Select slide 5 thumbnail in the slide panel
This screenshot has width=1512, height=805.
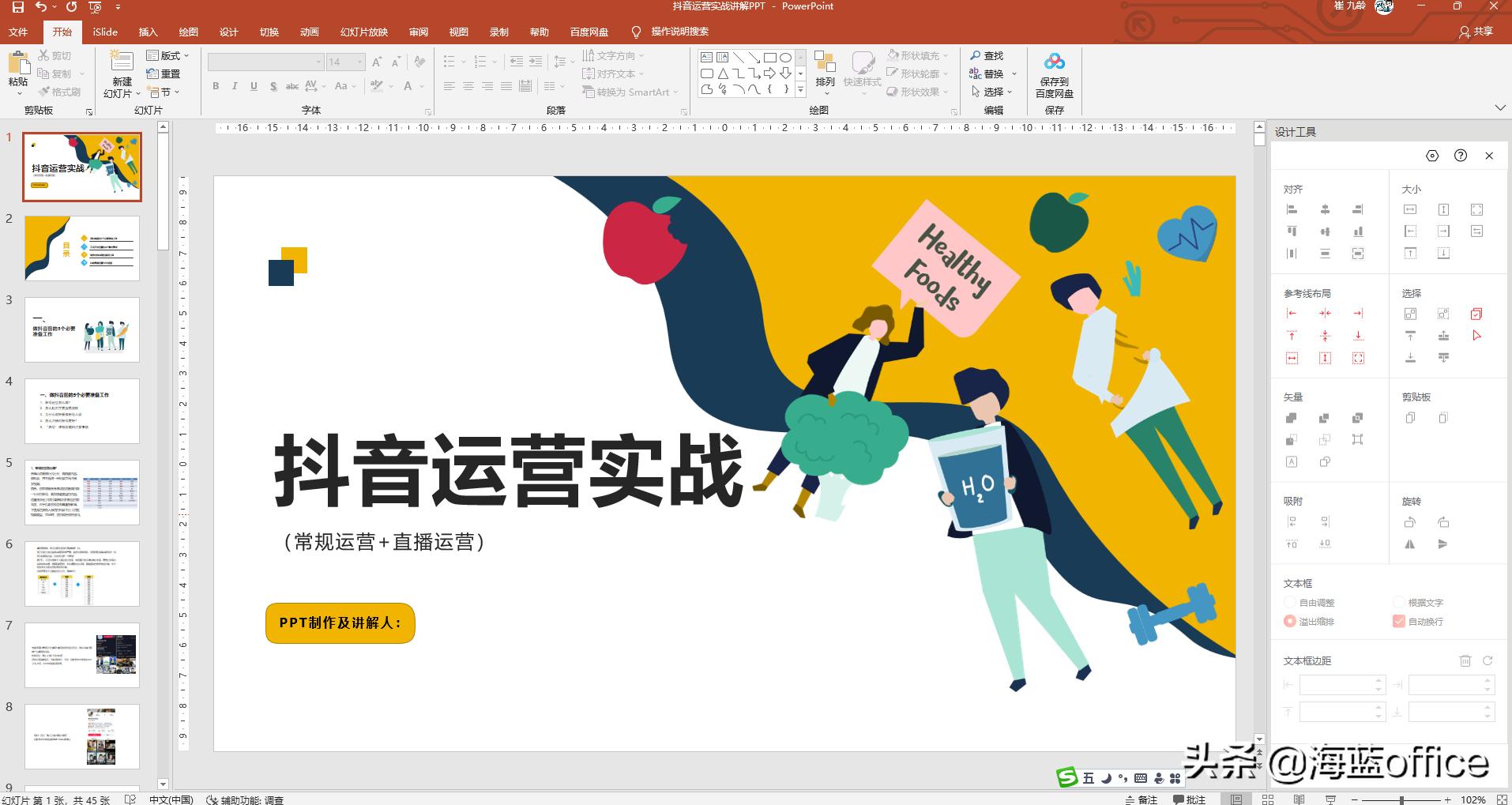click(x=81, y=491)
